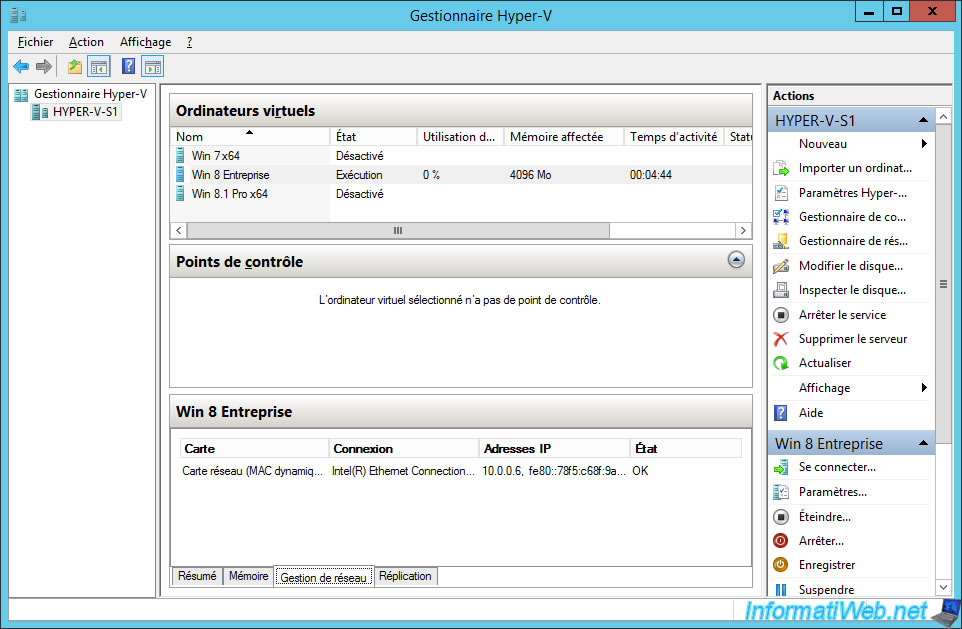Click the Se connecter icon
962x629 pixels.
pyautogui.click(x=780, y=468)
